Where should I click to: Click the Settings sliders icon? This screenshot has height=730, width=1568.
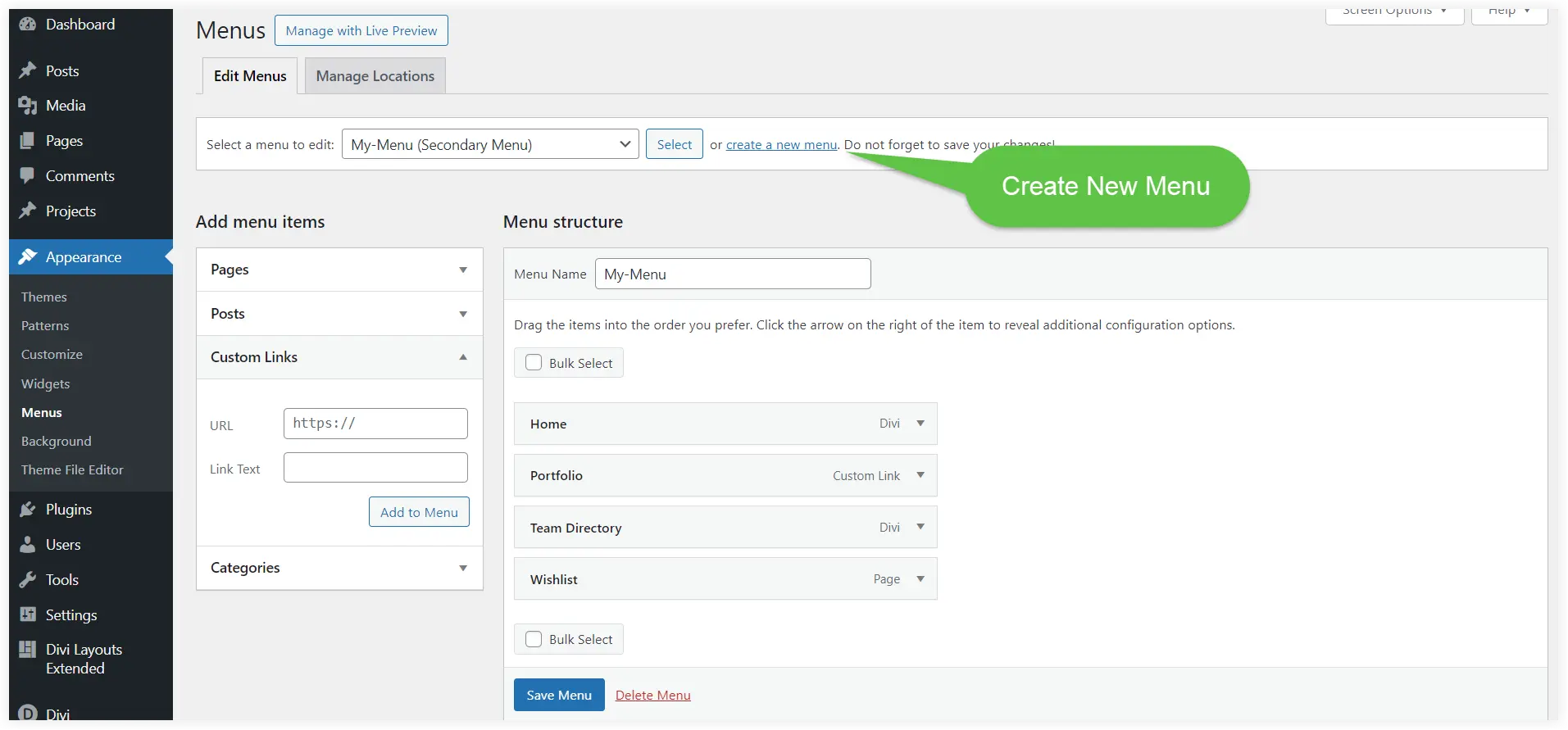[x=28, y=614]
